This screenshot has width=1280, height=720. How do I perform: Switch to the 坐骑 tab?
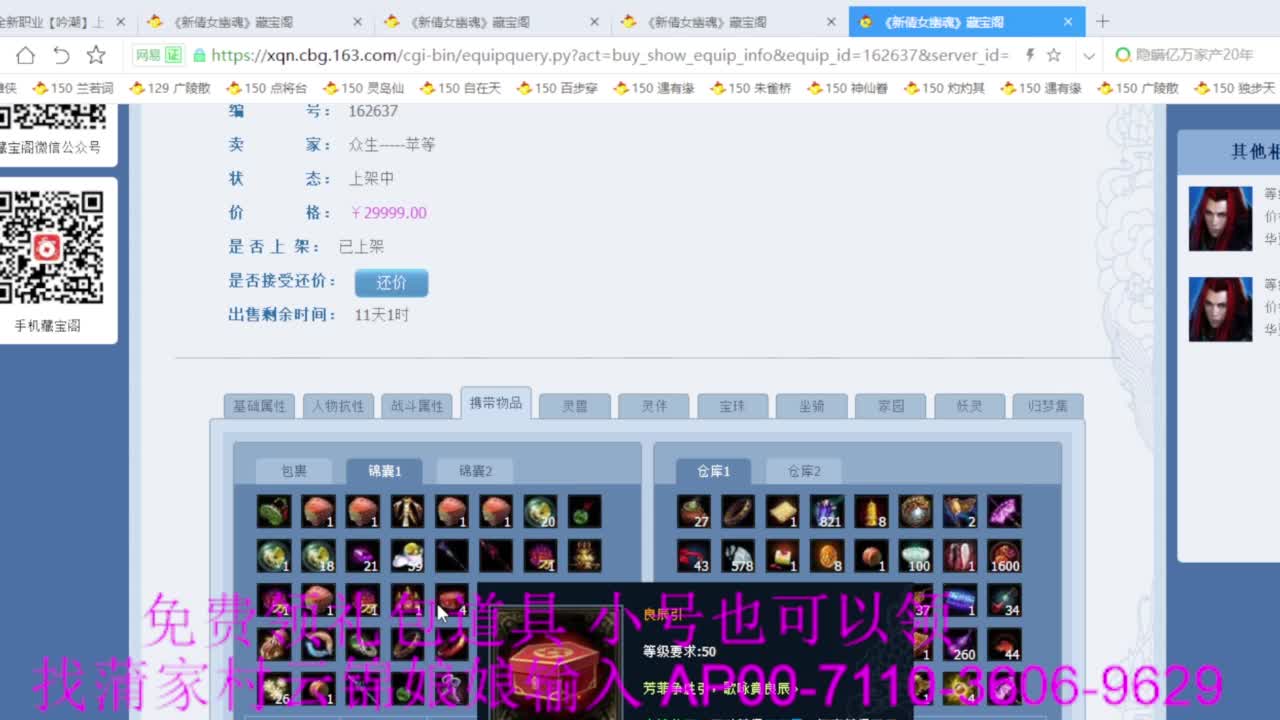tap(811, 406)
